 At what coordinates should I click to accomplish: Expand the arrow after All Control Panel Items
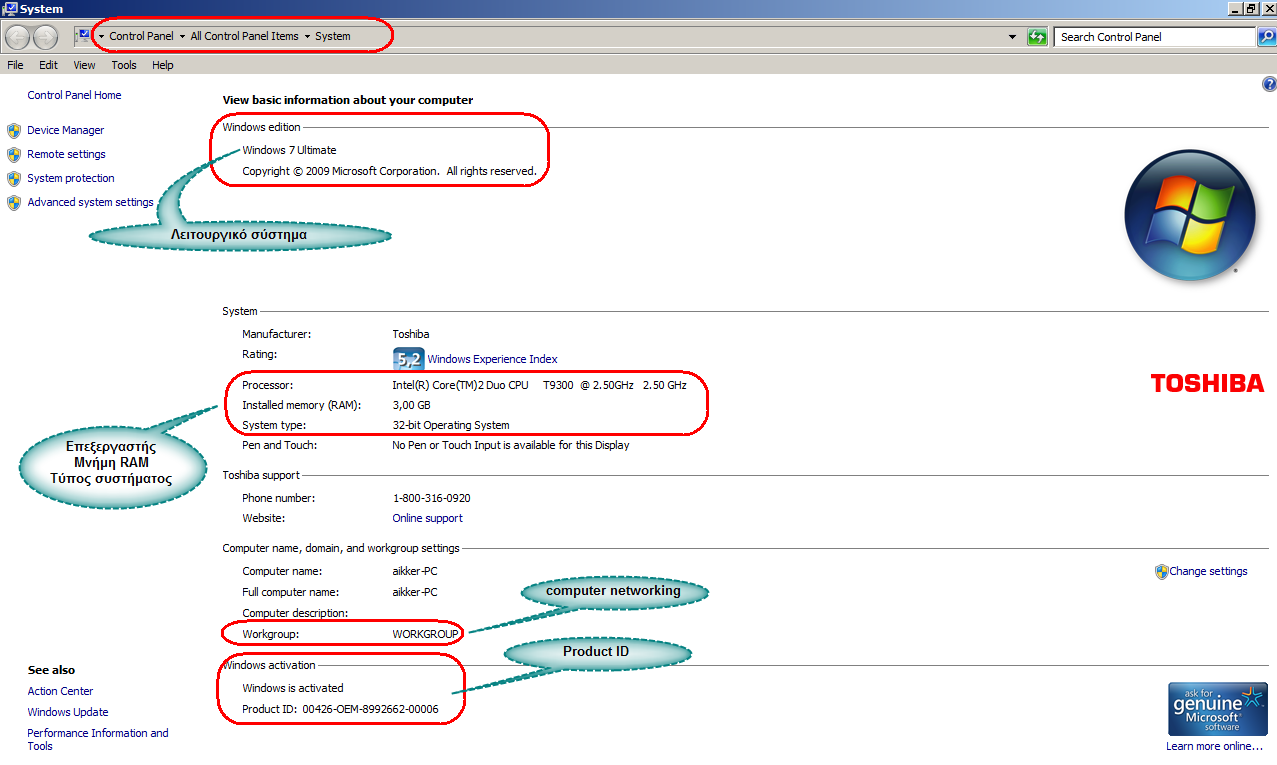(x=307, y=37)
